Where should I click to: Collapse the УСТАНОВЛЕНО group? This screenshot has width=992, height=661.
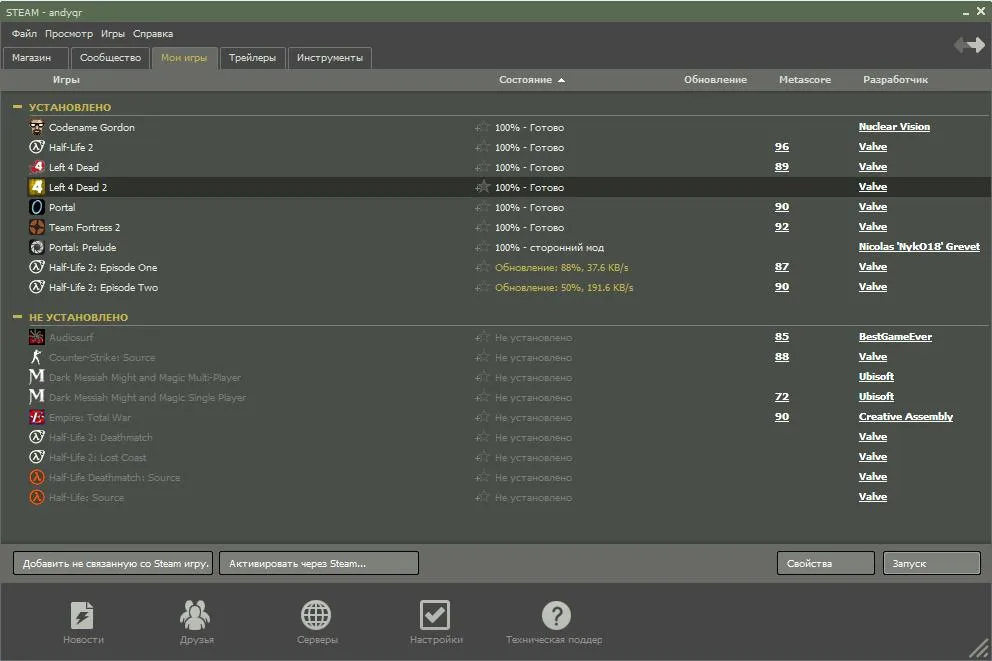(17, 107)
